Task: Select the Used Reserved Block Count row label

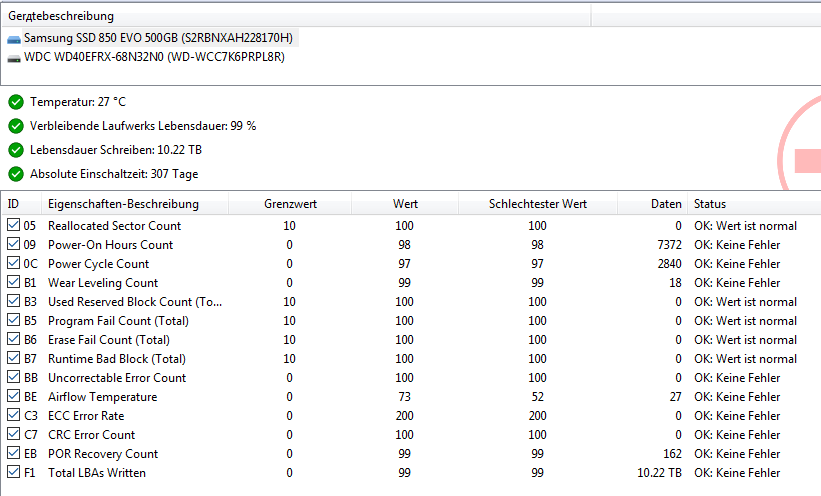Action: (135, 302)
